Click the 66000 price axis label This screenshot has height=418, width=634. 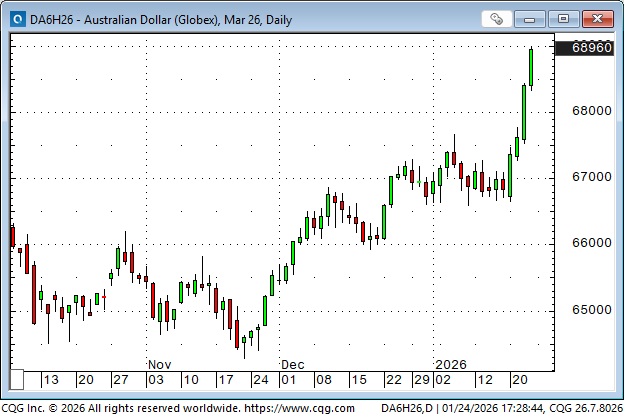pos(592,243)
